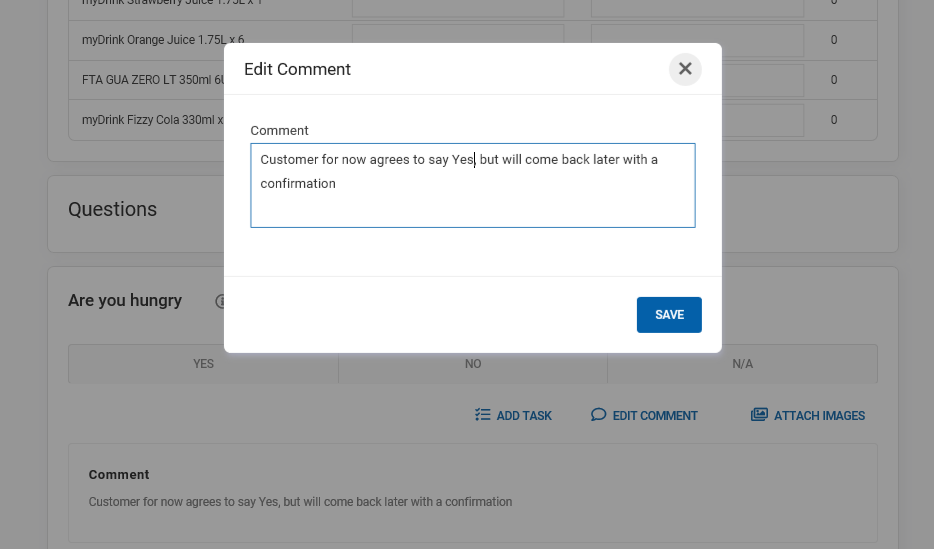
Task: Click the Edit Comment dialog title
Action: point(297,69)
